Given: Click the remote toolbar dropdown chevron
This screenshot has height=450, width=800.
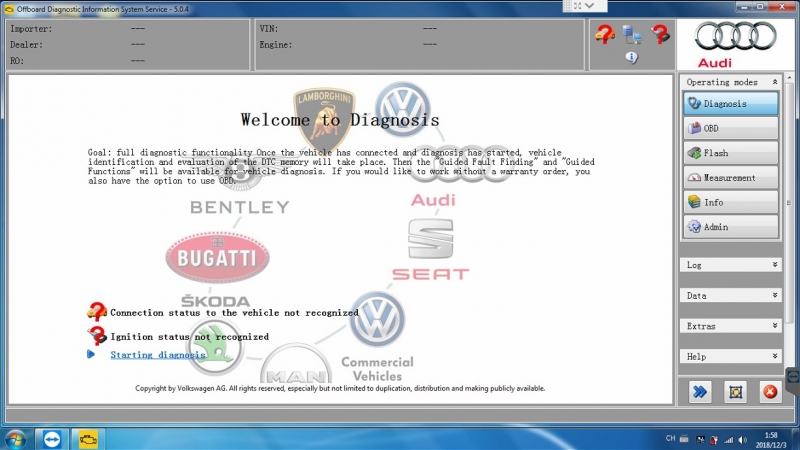Looking at the screenshot, I should (x=590, y=6).
